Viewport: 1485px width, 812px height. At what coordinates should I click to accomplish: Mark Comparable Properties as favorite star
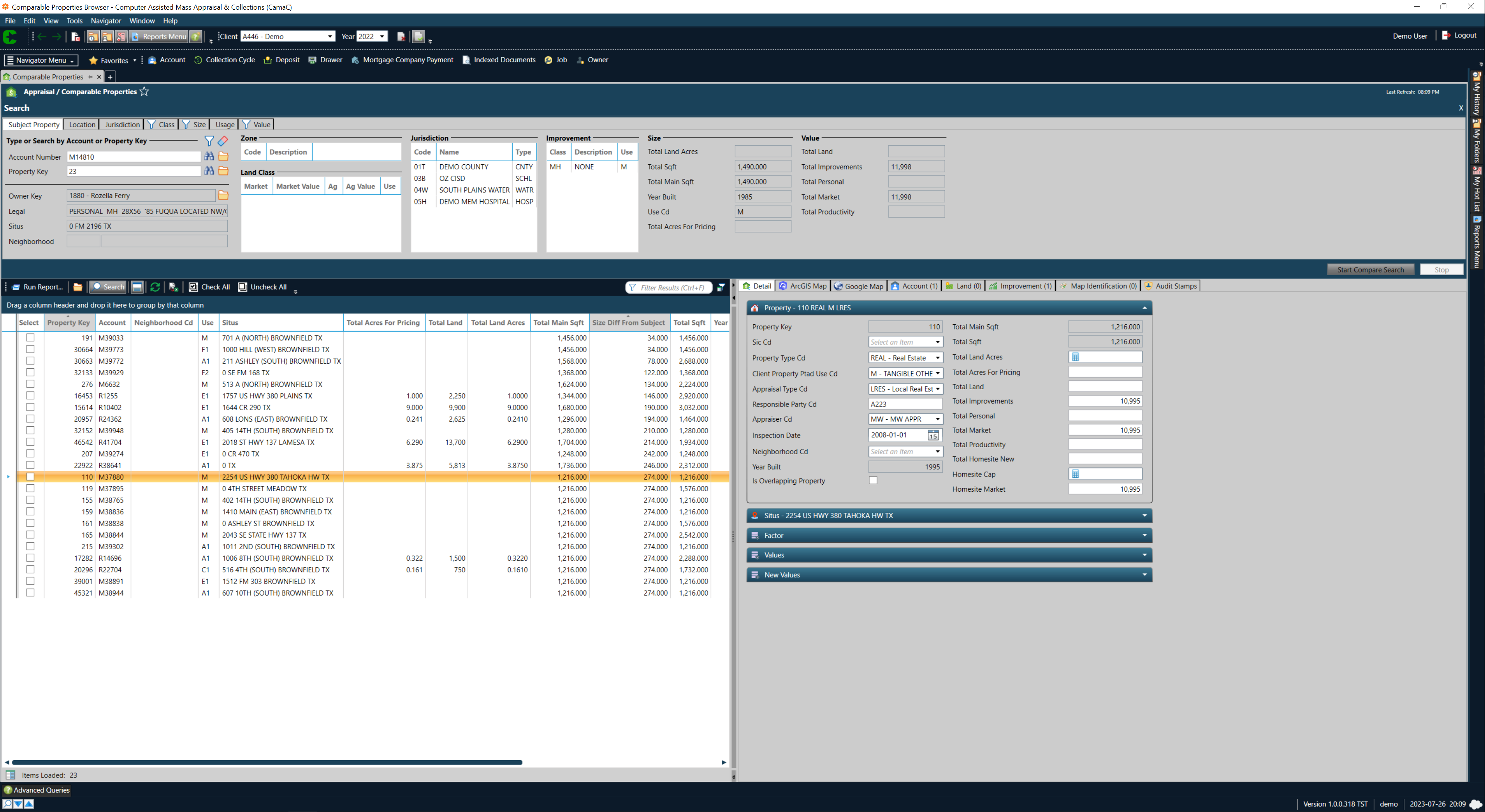point(144,92)
